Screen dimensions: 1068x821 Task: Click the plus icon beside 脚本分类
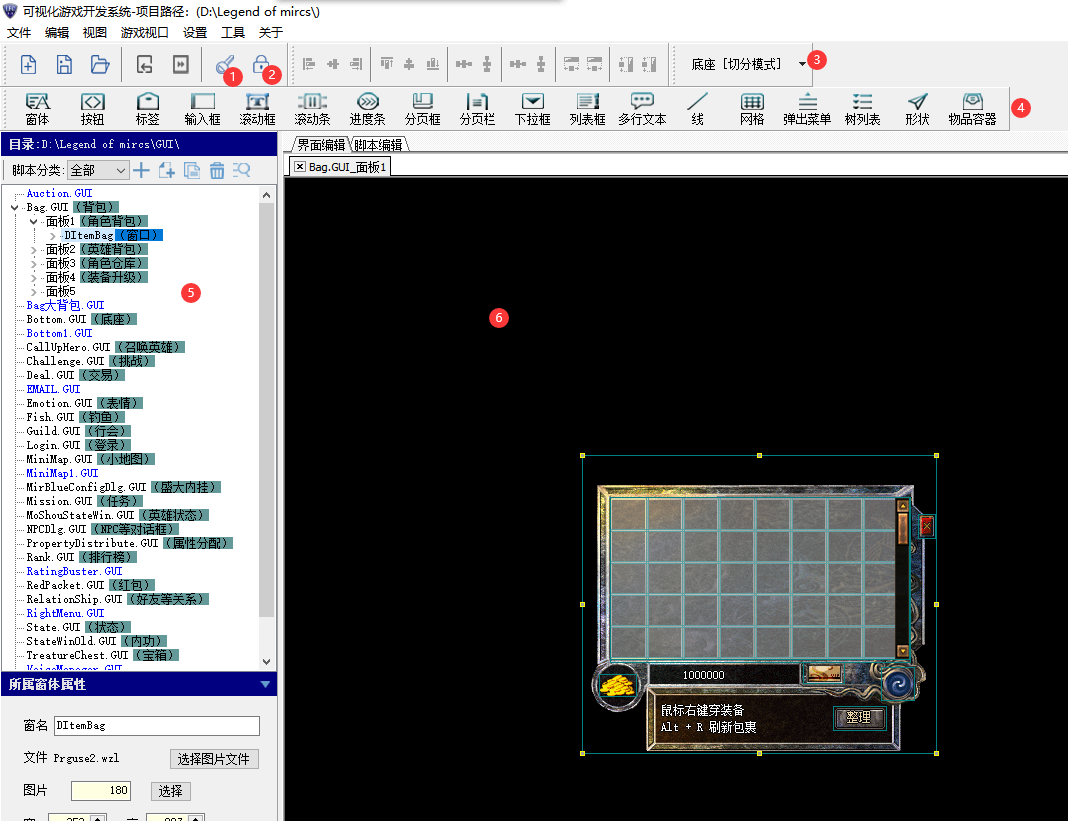click(141, 170)
